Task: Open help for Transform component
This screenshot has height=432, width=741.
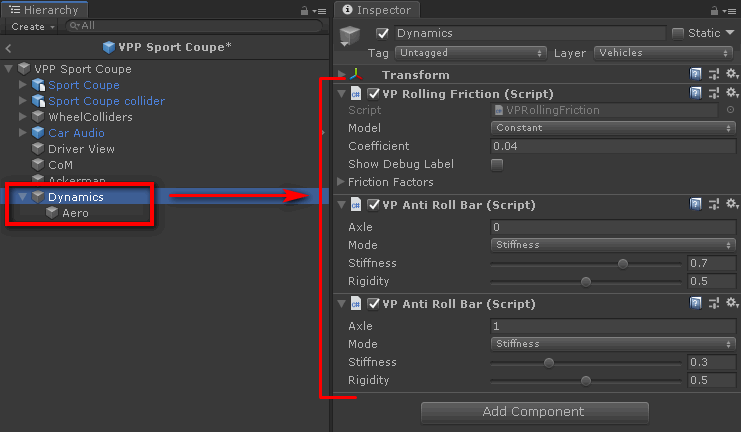Action: tap(695, 74)
